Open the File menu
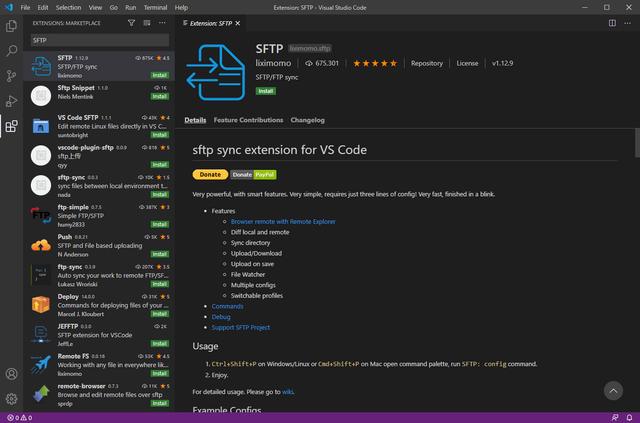 [x=25, y=7]
